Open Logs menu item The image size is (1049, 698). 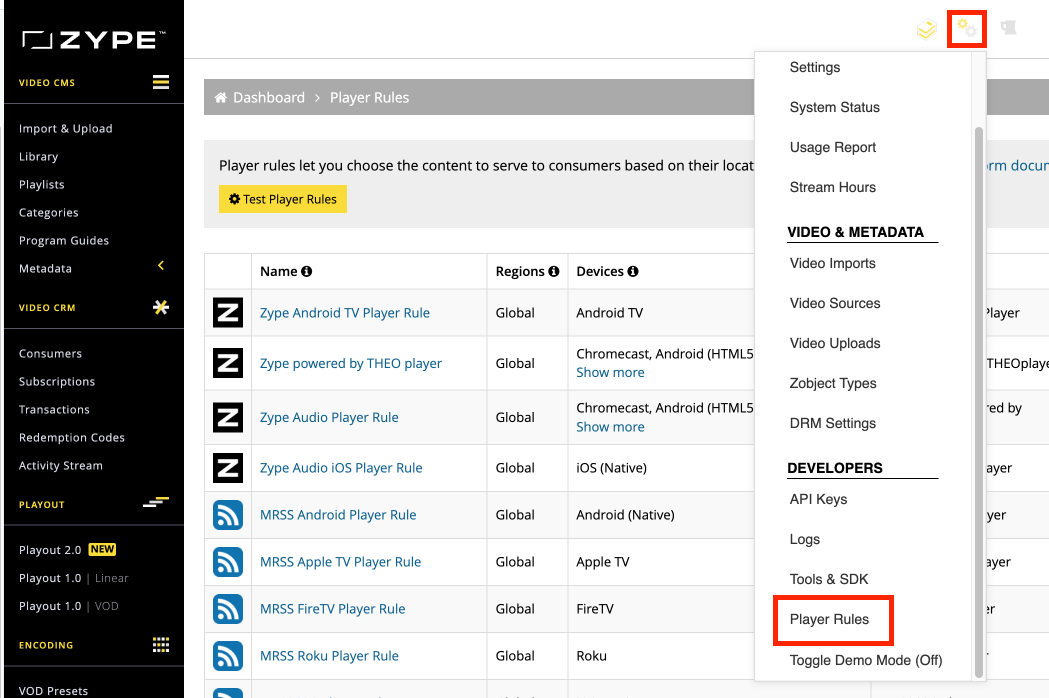pos(804,539)
